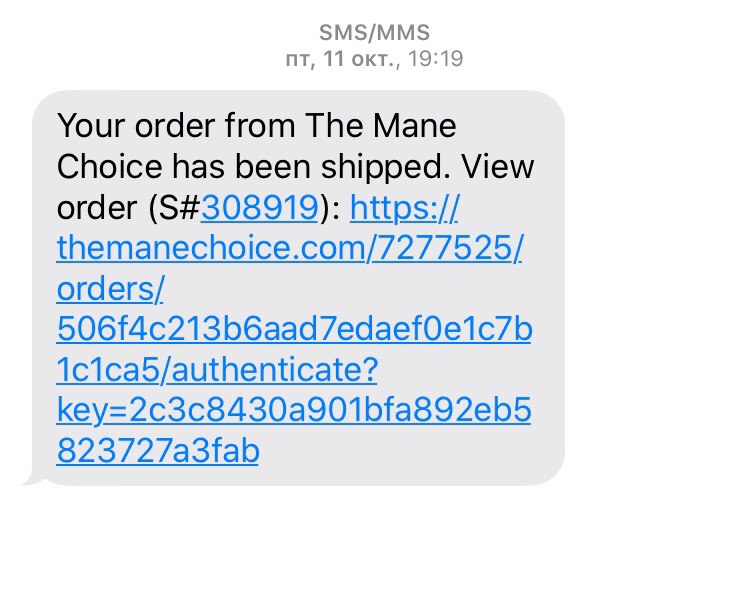Click the word Choice in the message

tap(110, 166)
